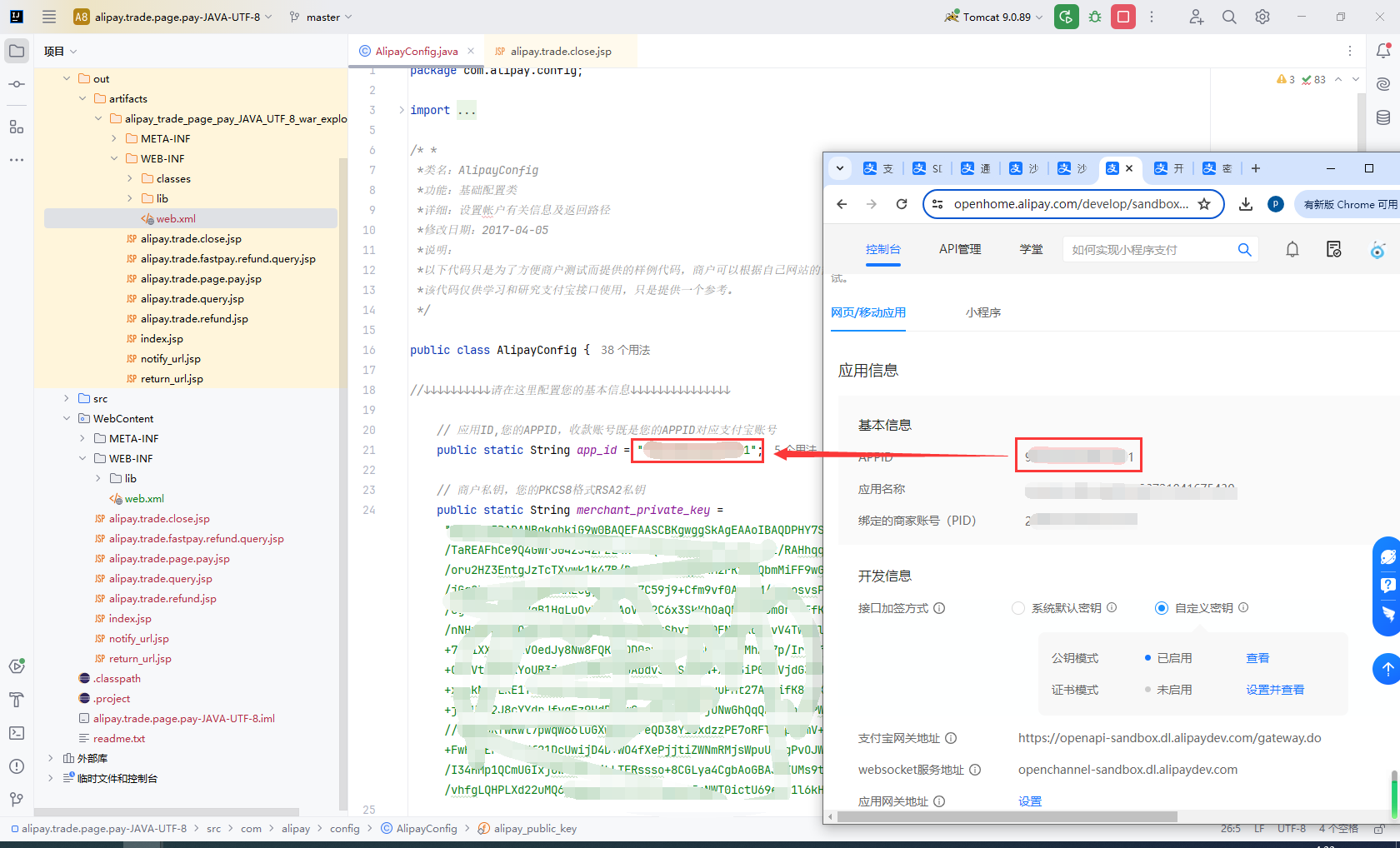1400x848 pixels.
Task: Open 学堂 menu on Alipay page
Action: tap(1031, 249)
